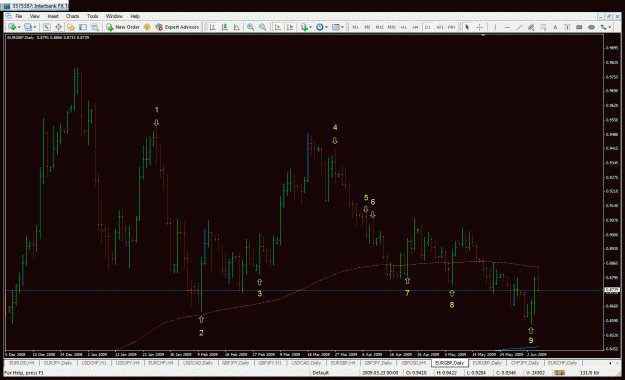Click the Expert Advisors button
The image size is (625, 380).
point(177,27)
